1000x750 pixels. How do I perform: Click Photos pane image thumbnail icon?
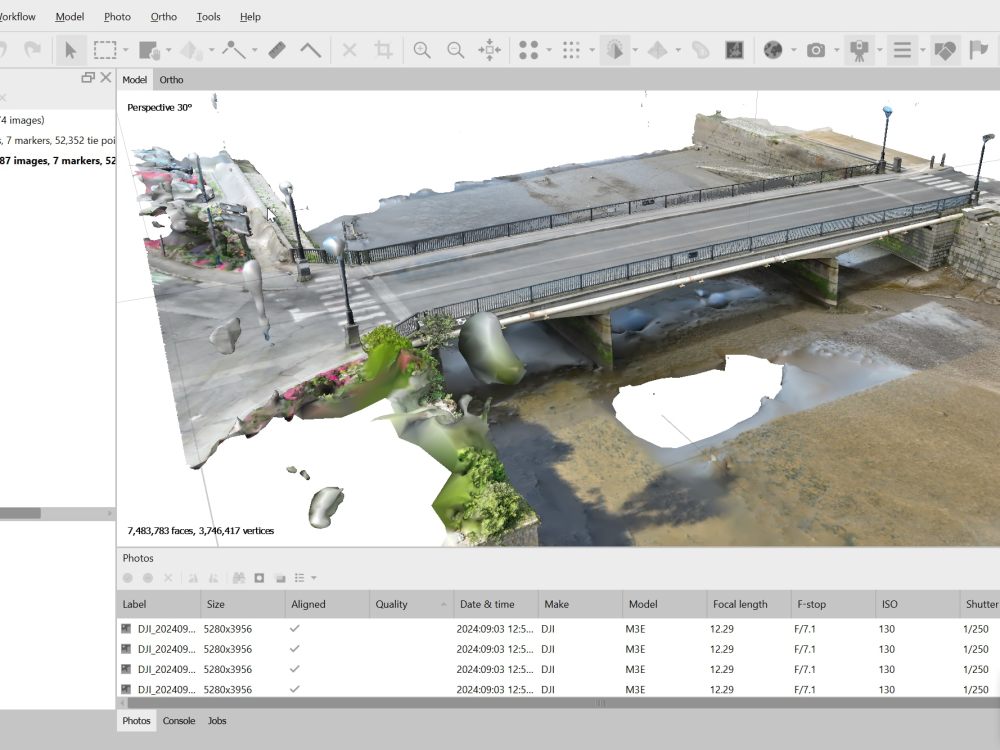(x=280, y=578)
